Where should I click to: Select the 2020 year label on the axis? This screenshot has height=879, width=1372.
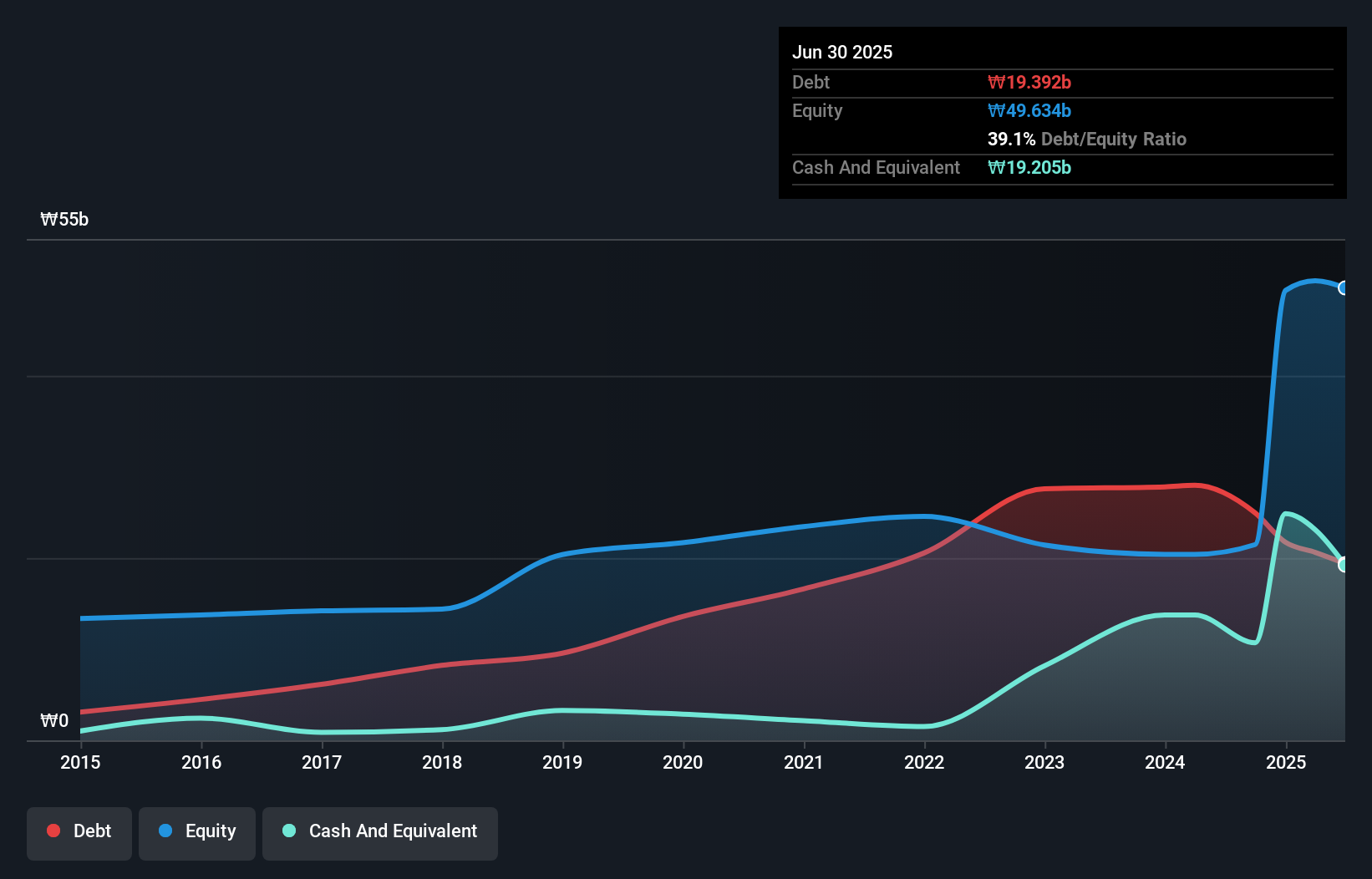(683, 762)
